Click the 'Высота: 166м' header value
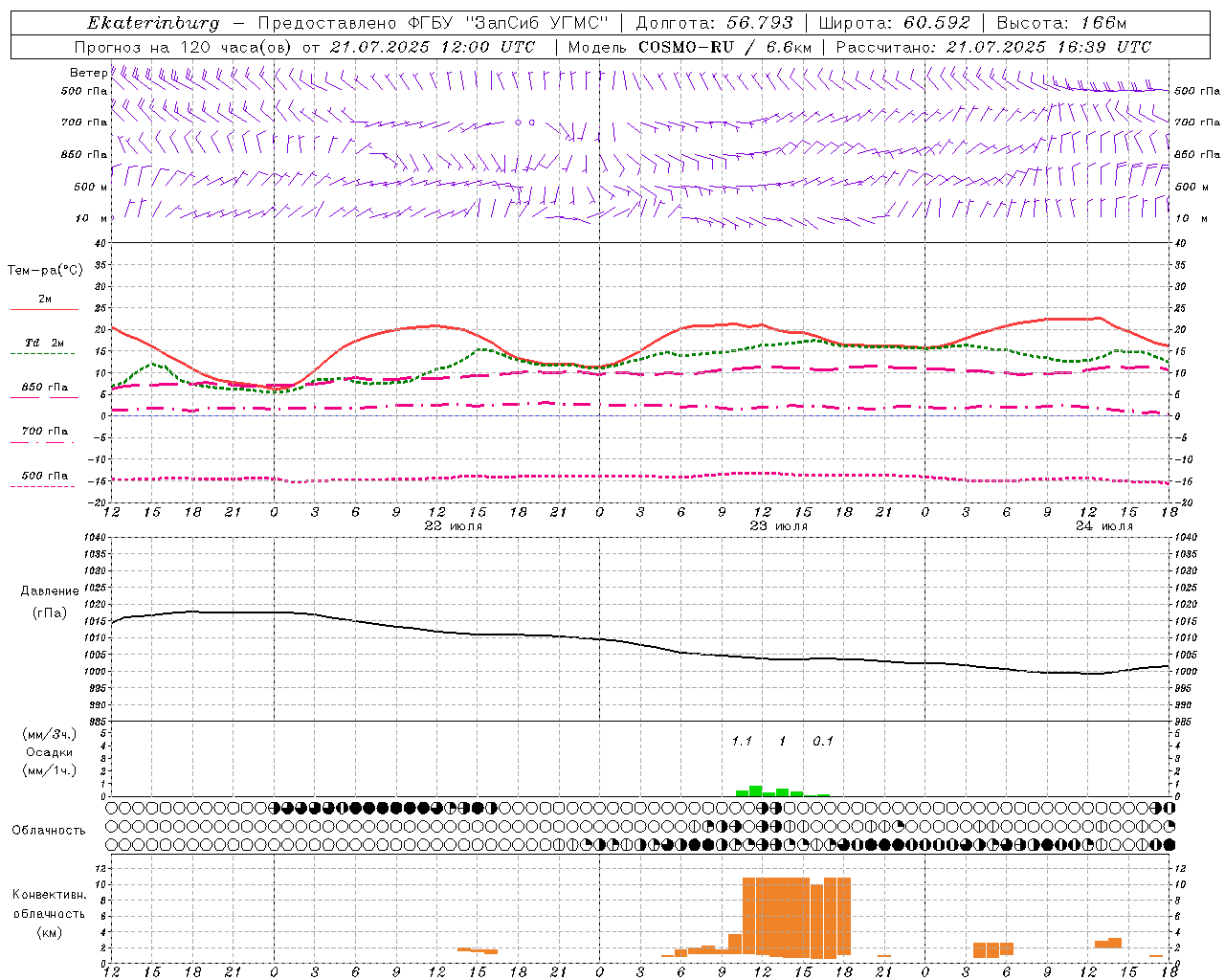The width and height of the screenshot is (1225, 980). 1061,23
